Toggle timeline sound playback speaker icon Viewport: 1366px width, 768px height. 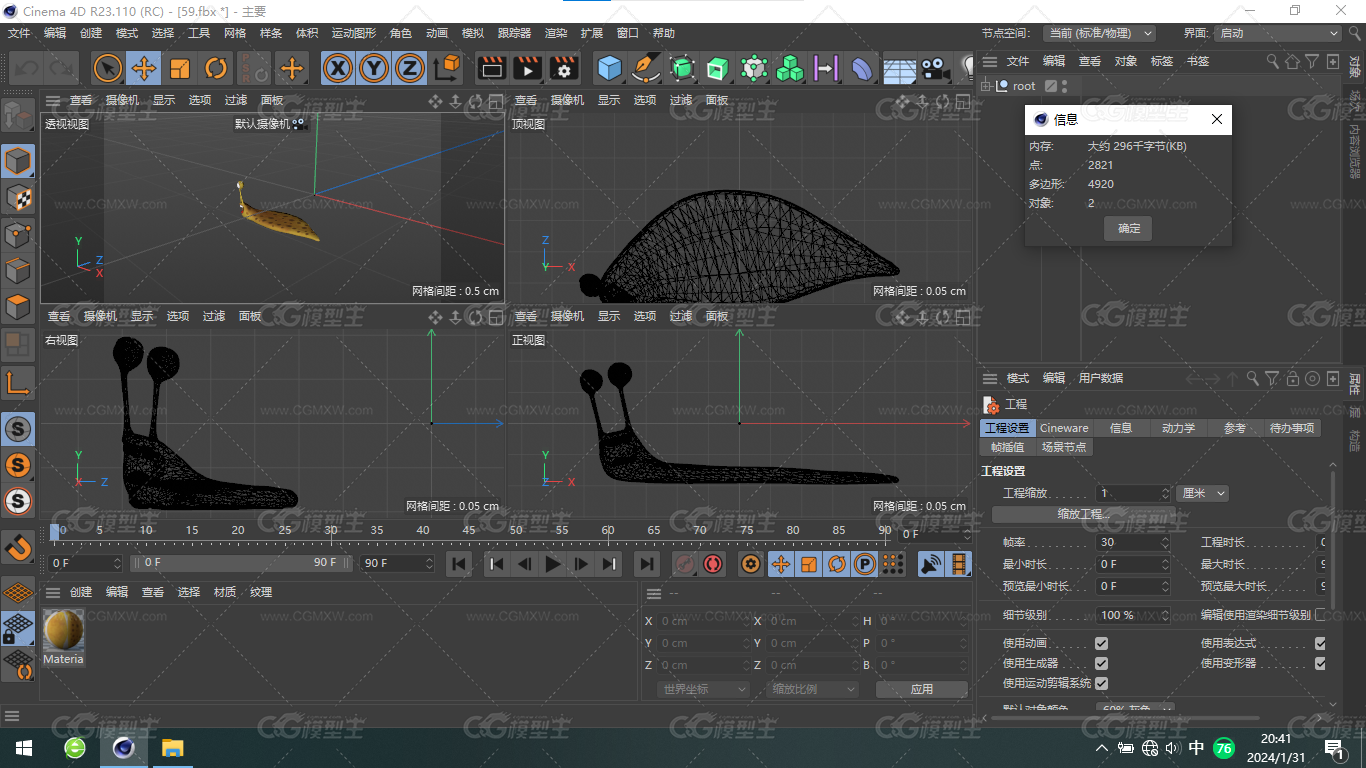click(931, 564)
